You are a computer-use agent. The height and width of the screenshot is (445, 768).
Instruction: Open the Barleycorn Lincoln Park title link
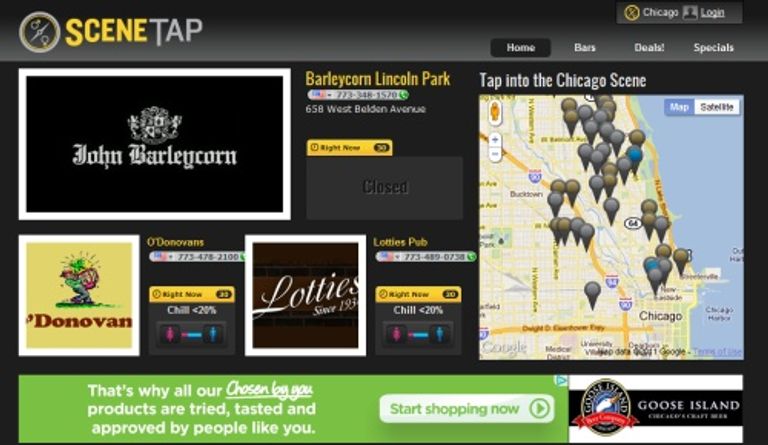378,79
